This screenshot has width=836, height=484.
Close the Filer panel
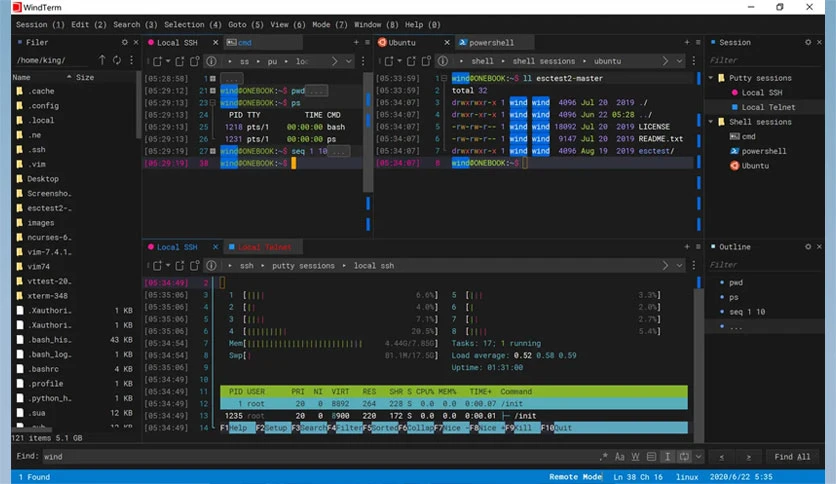pyautogui.click(x=135, y=42)
